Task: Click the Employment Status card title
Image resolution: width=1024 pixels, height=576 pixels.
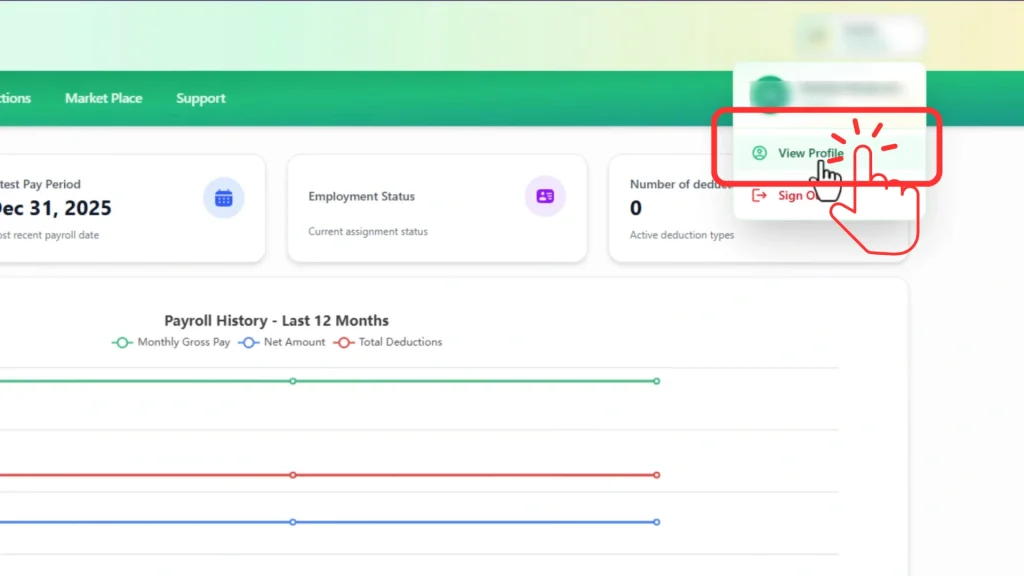Action: tap(361, 196)
